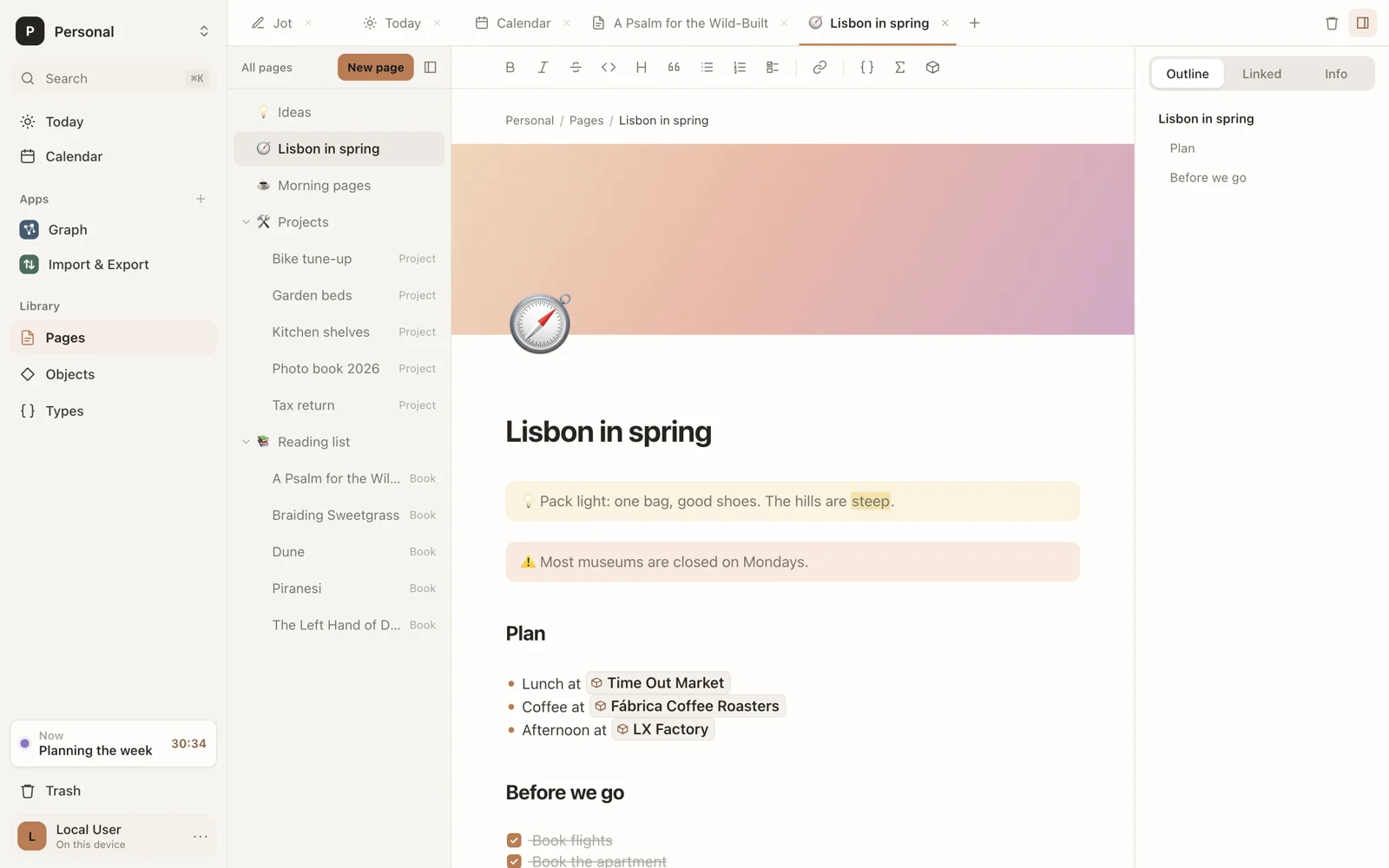
Task: Apply italic formatting
Action: (543, 68)
